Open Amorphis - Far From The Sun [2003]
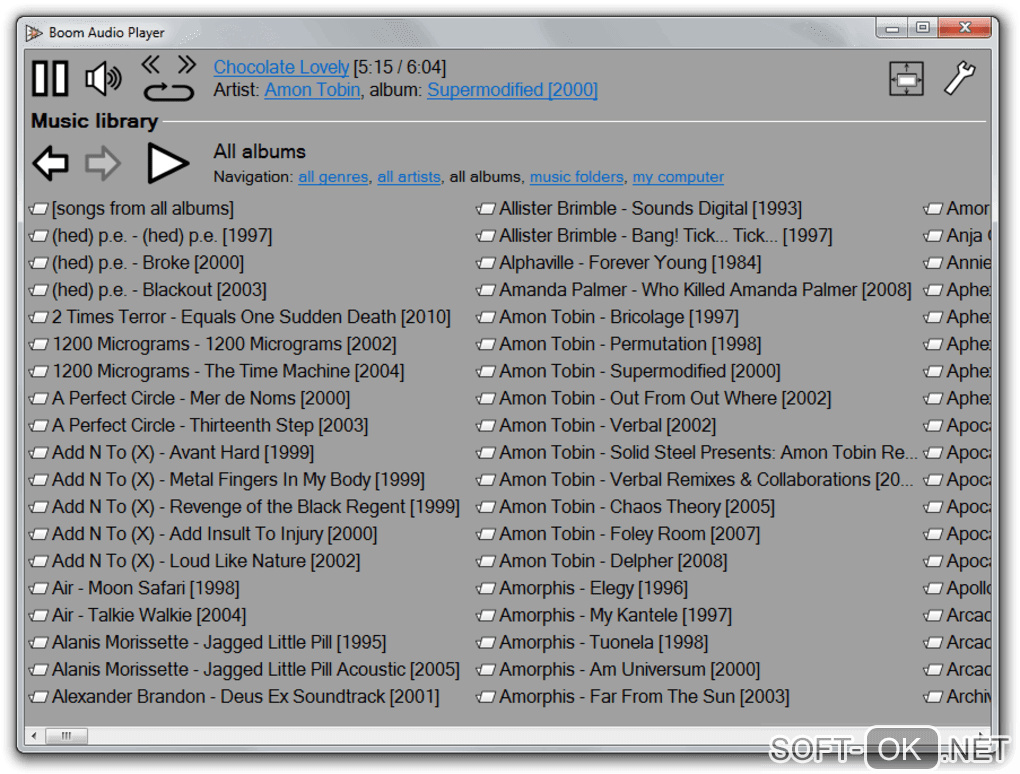This screenshot has width=1020, height=774. pyautogui.click(x=633, y=697)
